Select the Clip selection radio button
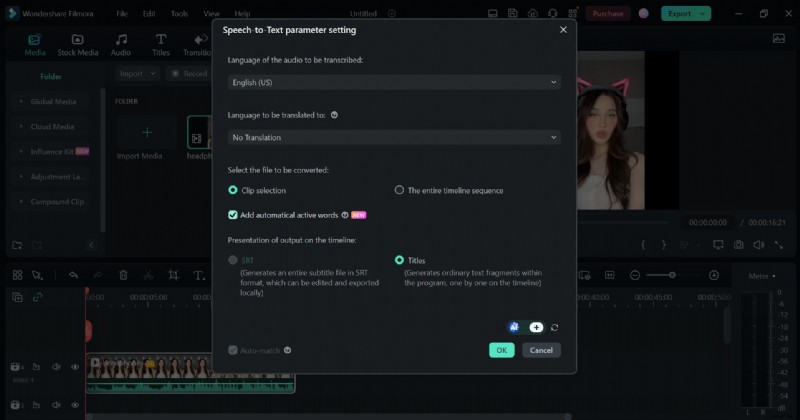Screen dimensions: 800x420 [x=233, y=190]
